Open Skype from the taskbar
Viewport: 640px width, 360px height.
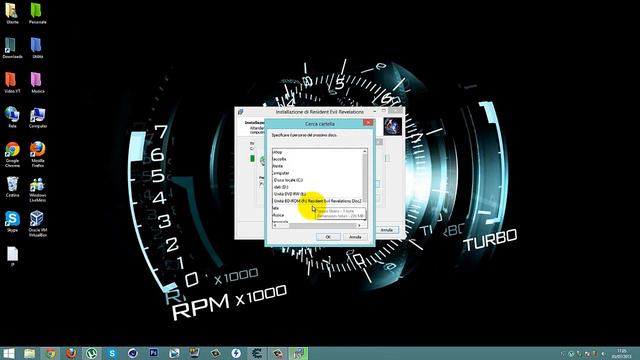(x=112, y=353)
